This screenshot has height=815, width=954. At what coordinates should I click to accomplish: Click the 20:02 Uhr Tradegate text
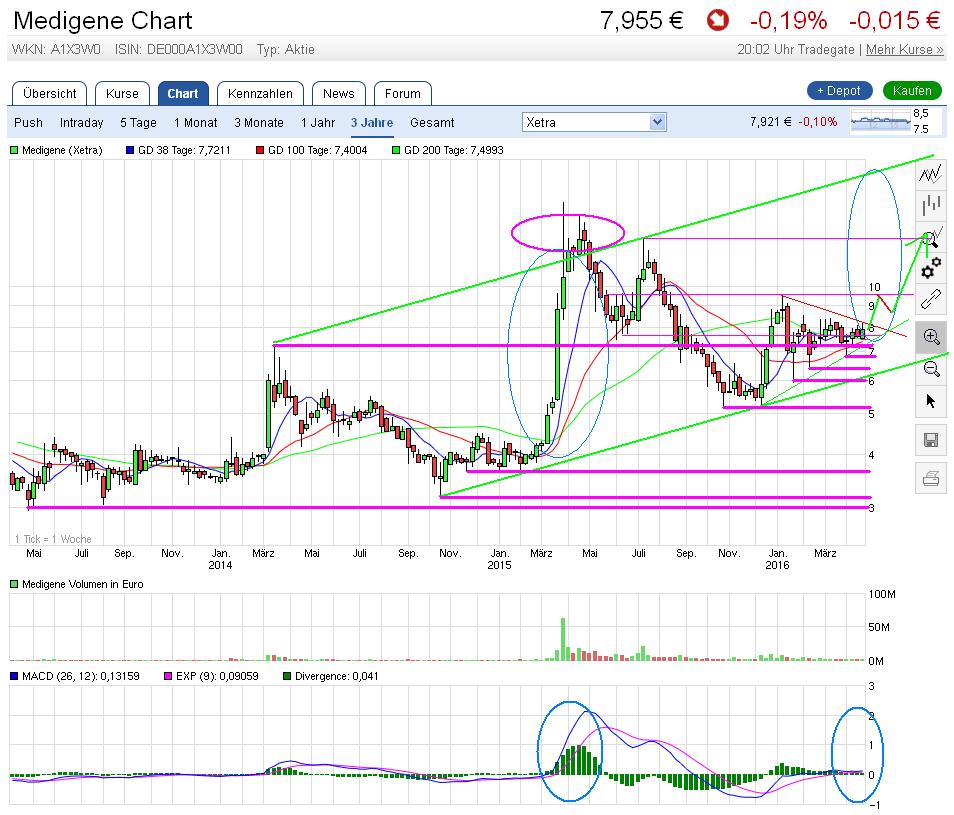point(796,49)
